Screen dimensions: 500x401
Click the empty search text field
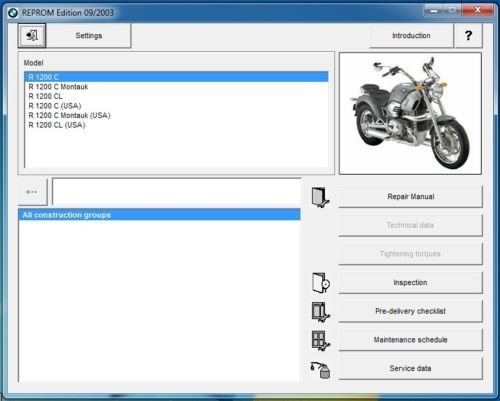177,192
